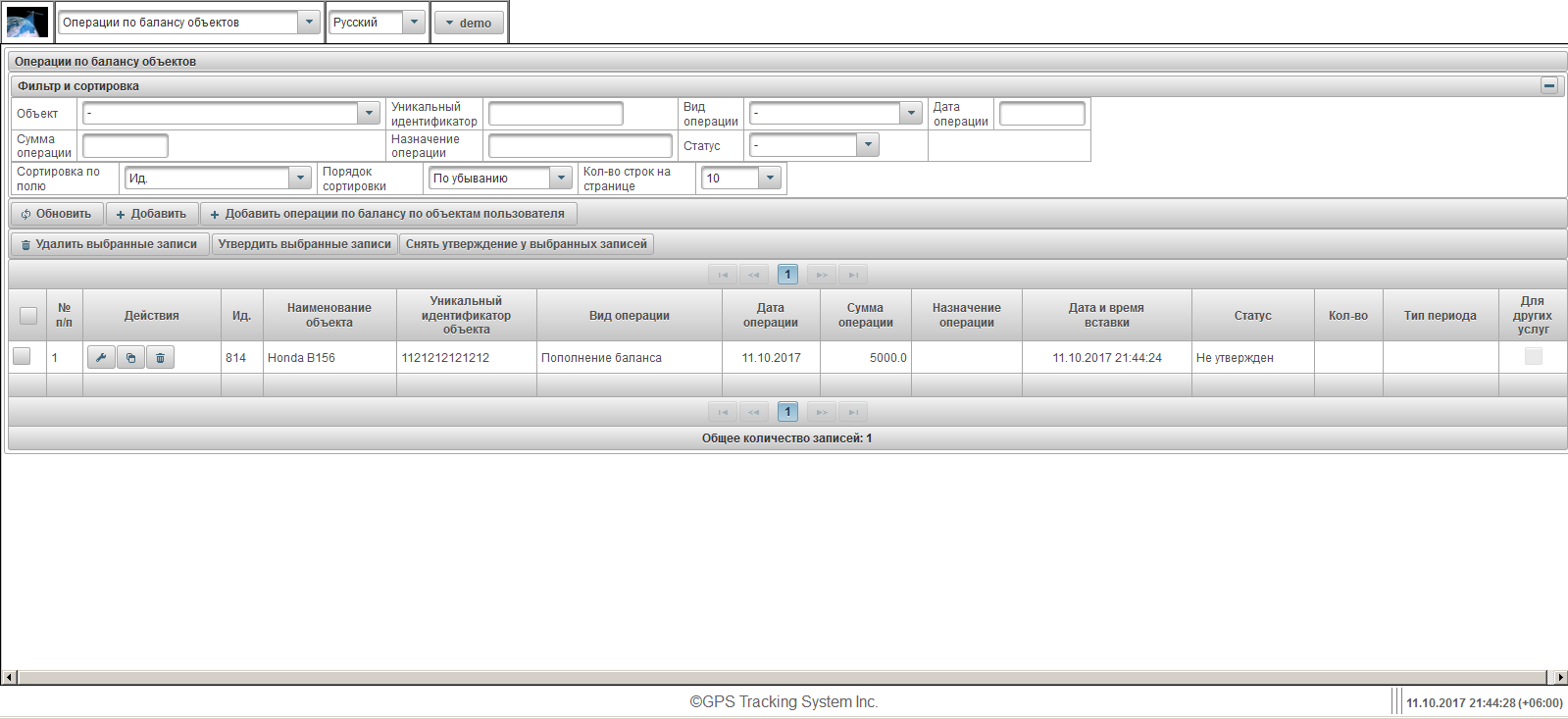
Task: Go to first page in top pagination
Action: click(x=723, y=275)
